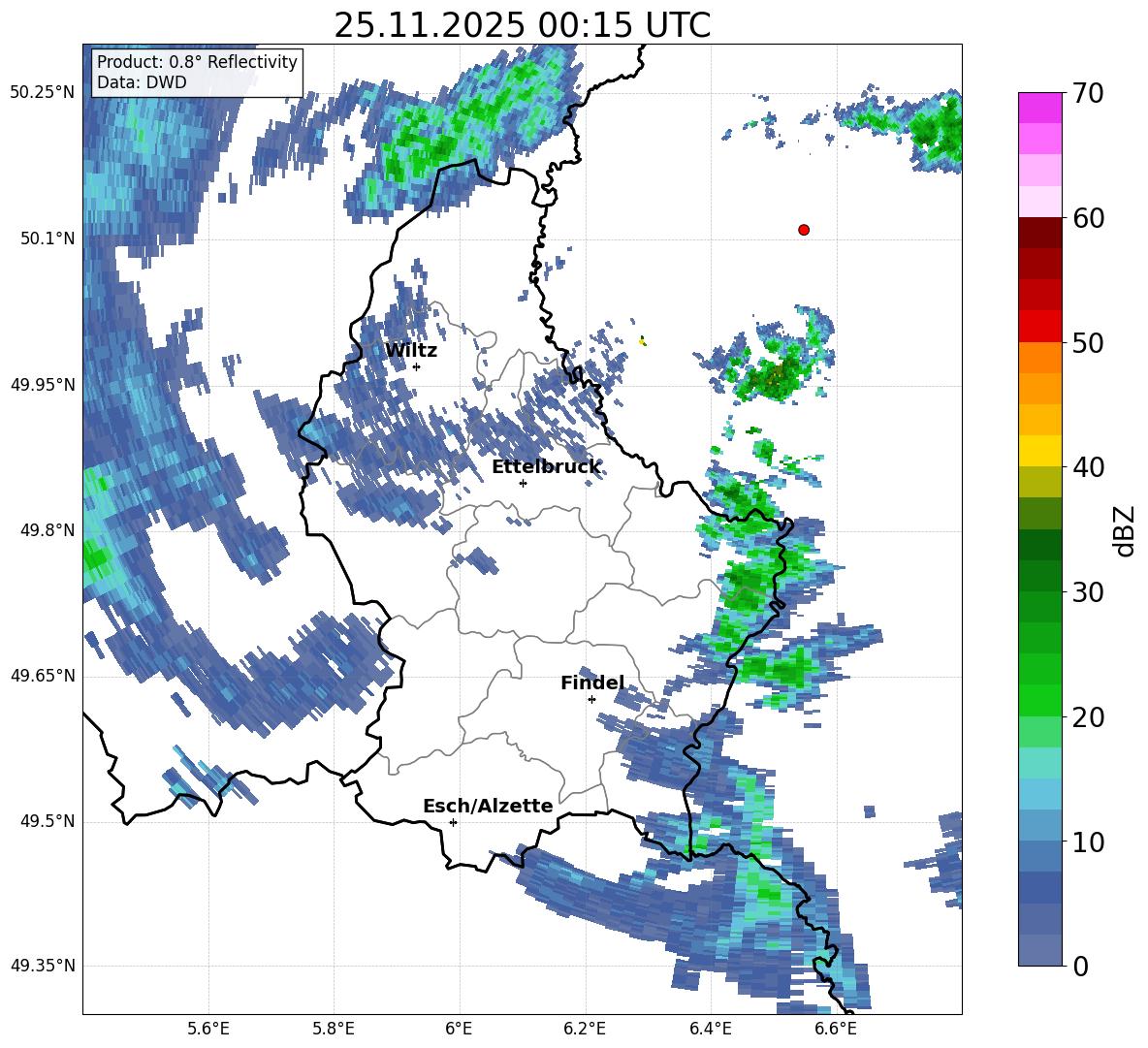Click the 49.65°N latitude label
Viewport: 1148px width, 1048px height.
43,676
